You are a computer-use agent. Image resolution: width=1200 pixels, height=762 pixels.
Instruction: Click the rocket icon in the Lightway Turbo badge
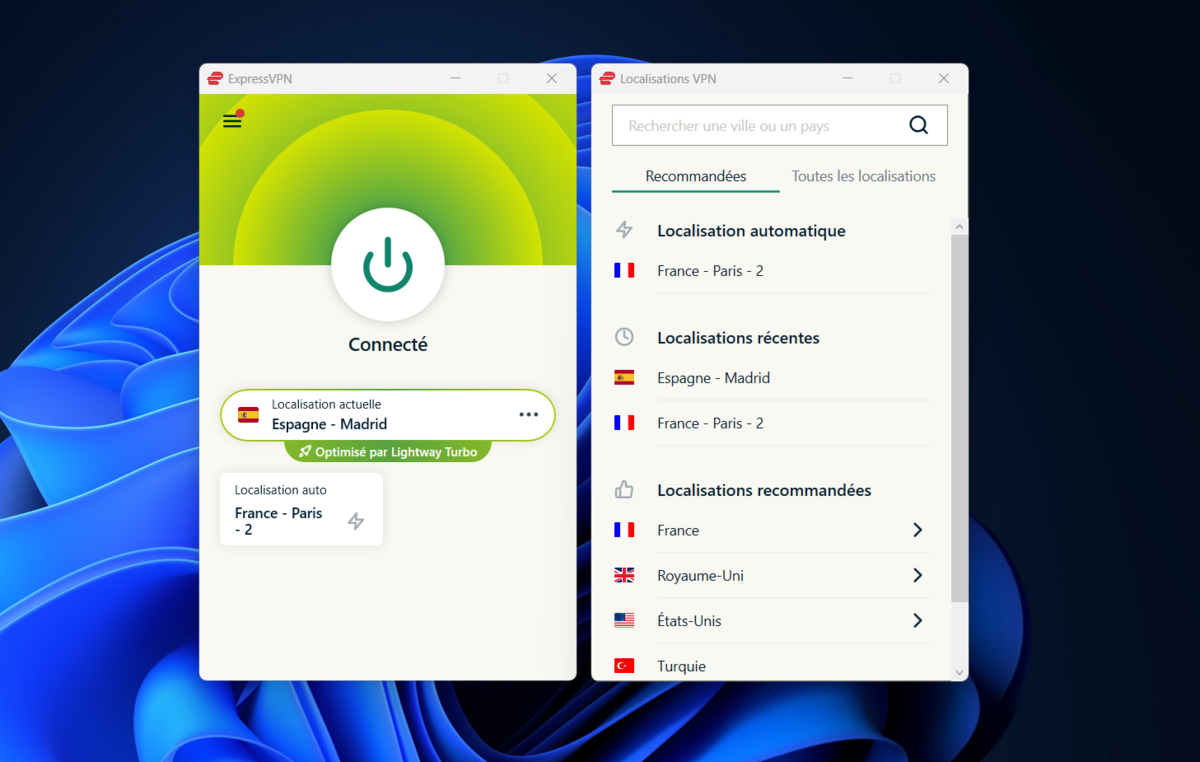click(305, 452)
